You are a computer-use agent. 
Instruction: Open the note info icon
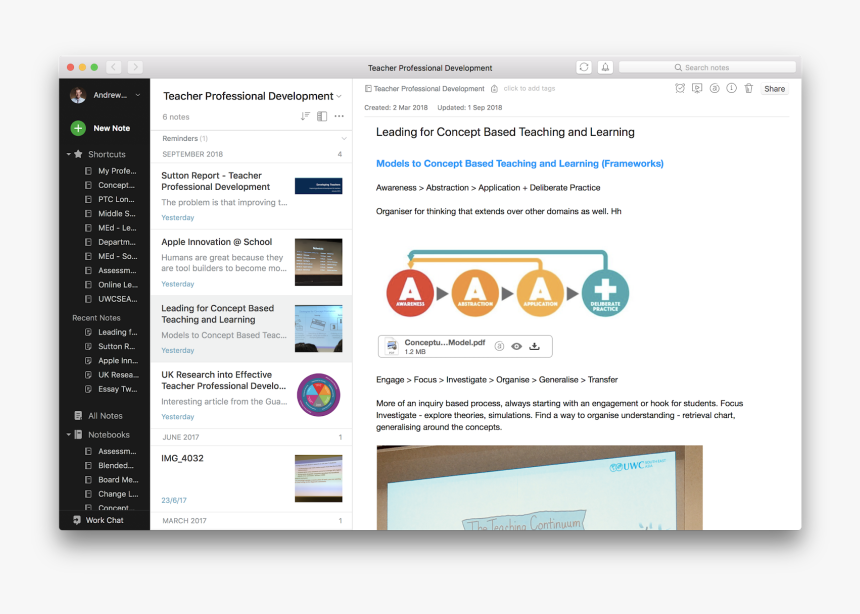[x=731, y=89]
